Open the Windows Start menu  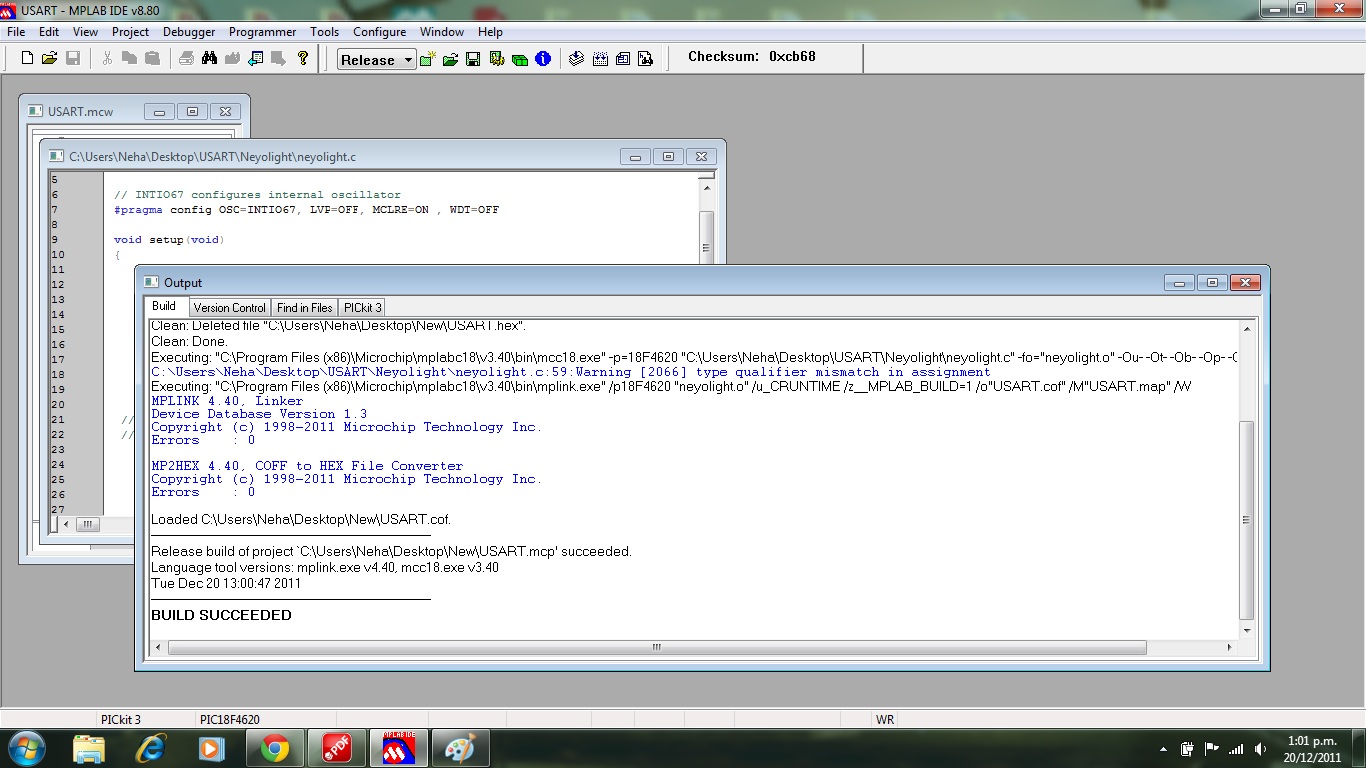click(x=25, y=748)
